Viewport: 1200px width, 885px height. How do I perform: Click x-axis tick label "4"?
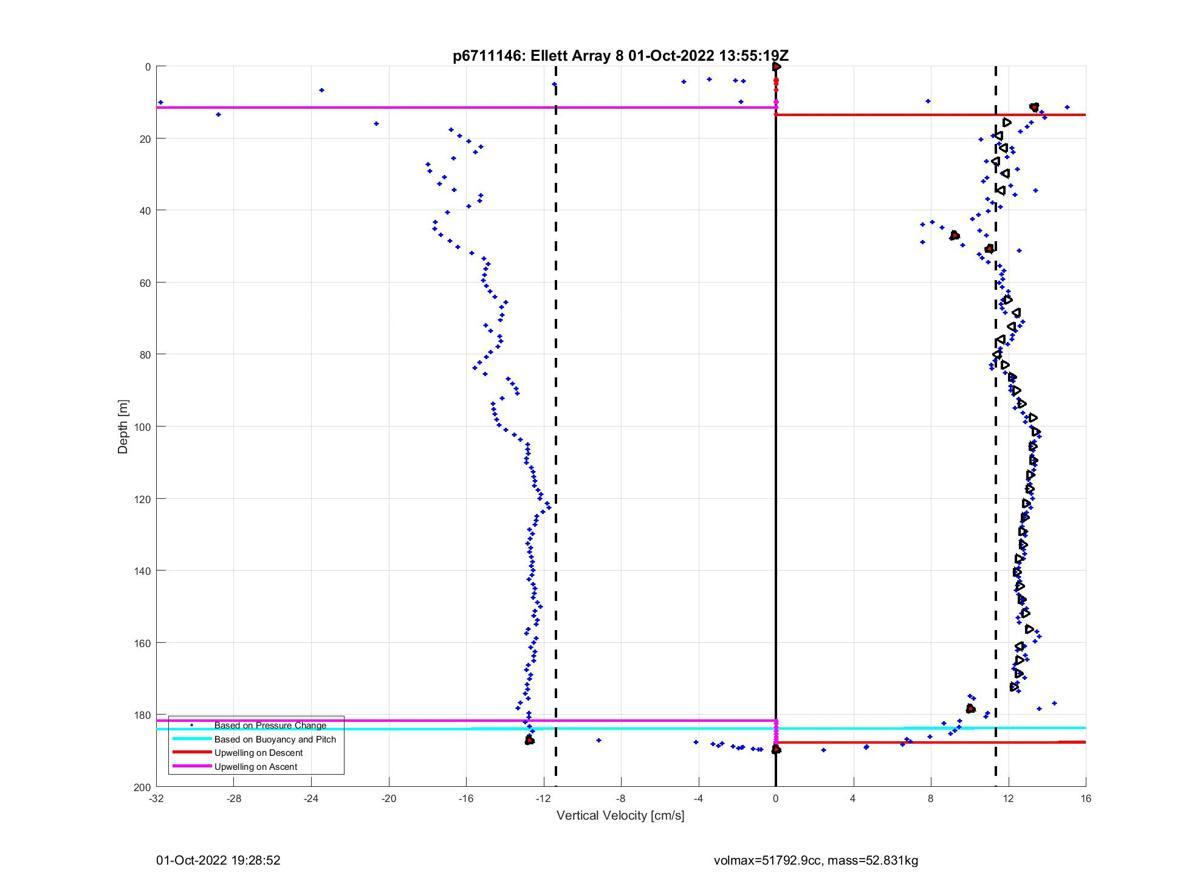click(x=853, y=798)
